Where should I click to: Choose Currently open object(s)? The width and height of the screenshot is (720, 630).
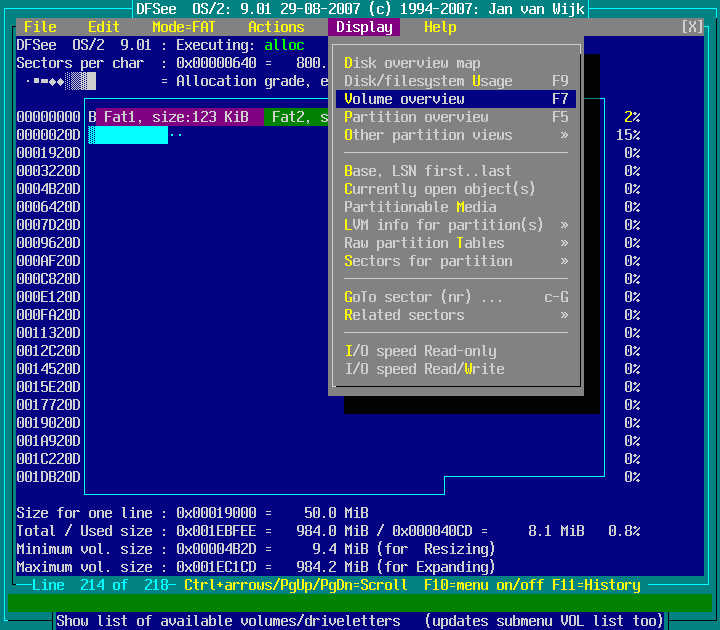(x=440, y=189)
